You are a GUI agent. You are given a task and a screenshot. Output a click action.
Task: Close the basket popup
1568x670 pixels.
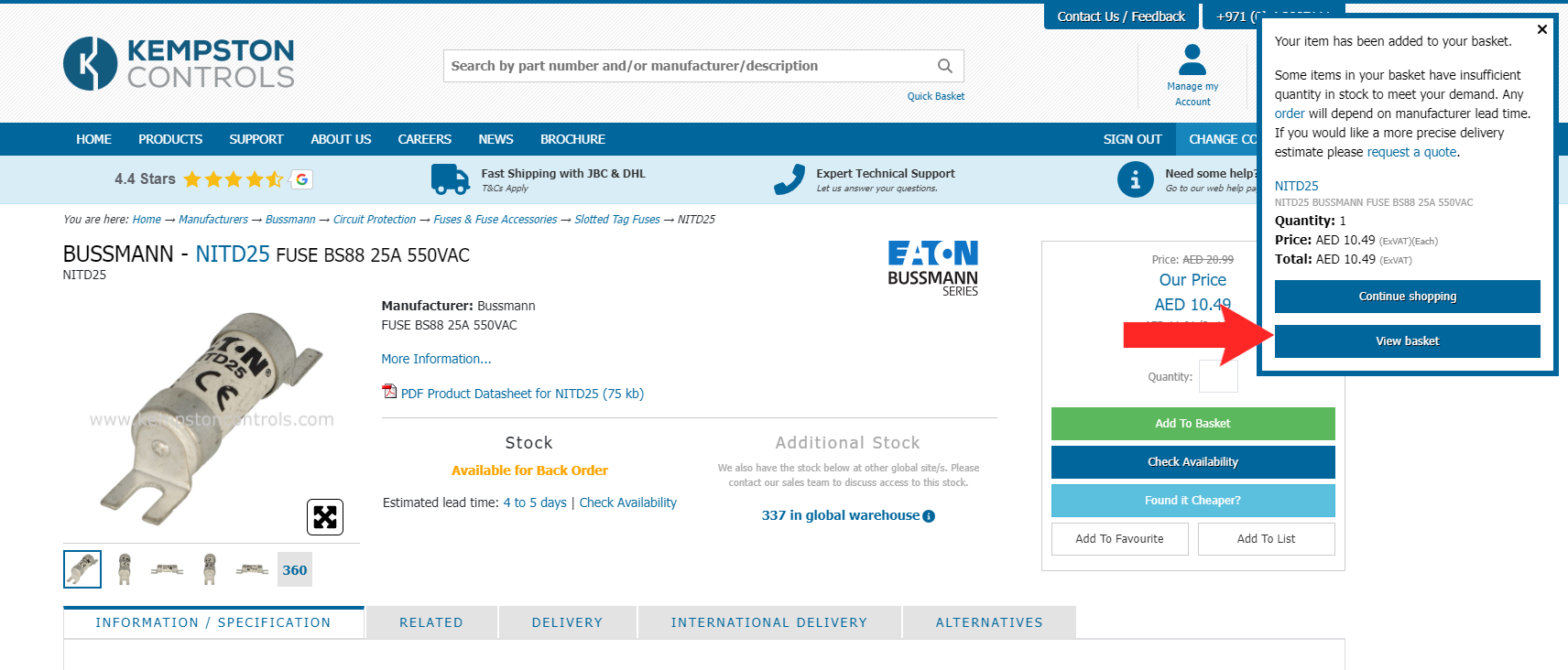tap(1542, 29)
